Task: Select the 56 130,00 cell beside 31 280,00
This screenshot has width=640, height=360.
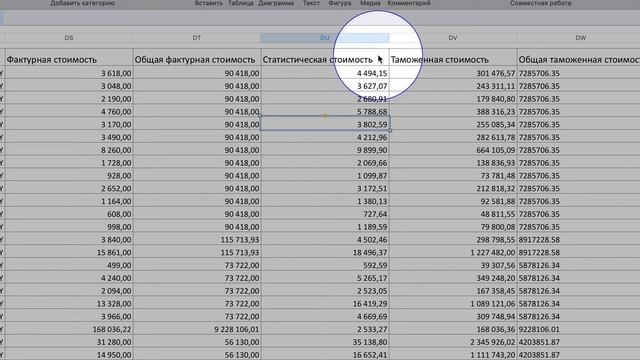Action: click(197, 342)
